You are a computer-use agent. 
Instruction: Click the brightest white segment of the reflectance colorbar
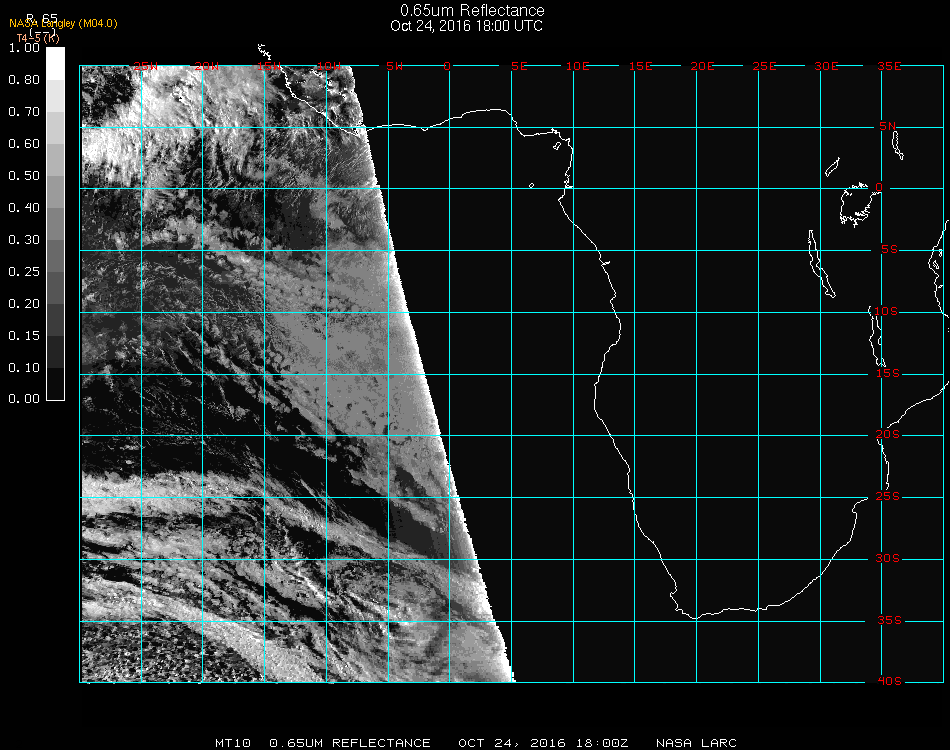pos(55,64)
